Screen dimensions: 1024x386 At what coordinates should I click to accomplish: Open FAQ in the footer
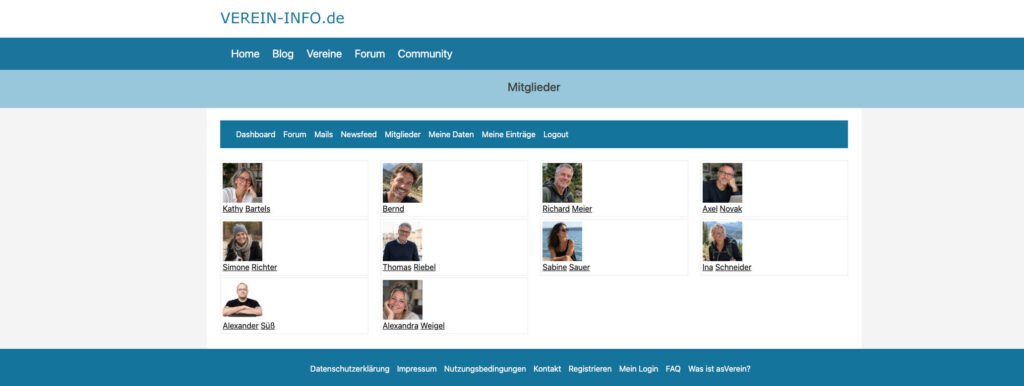[673, 369]
